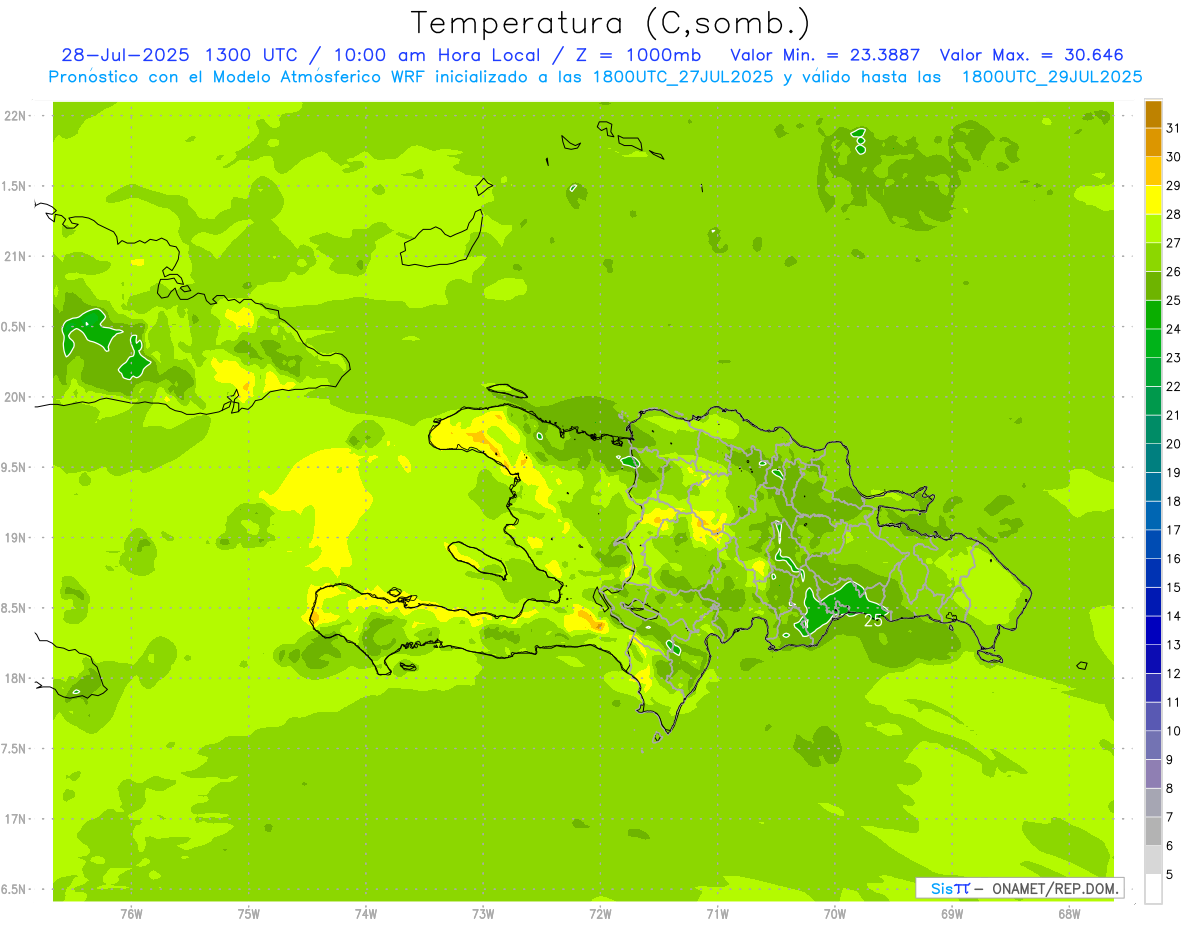Click the latitude label 22N
This screenshot has width=1200, height=927.
click(15, 116)
